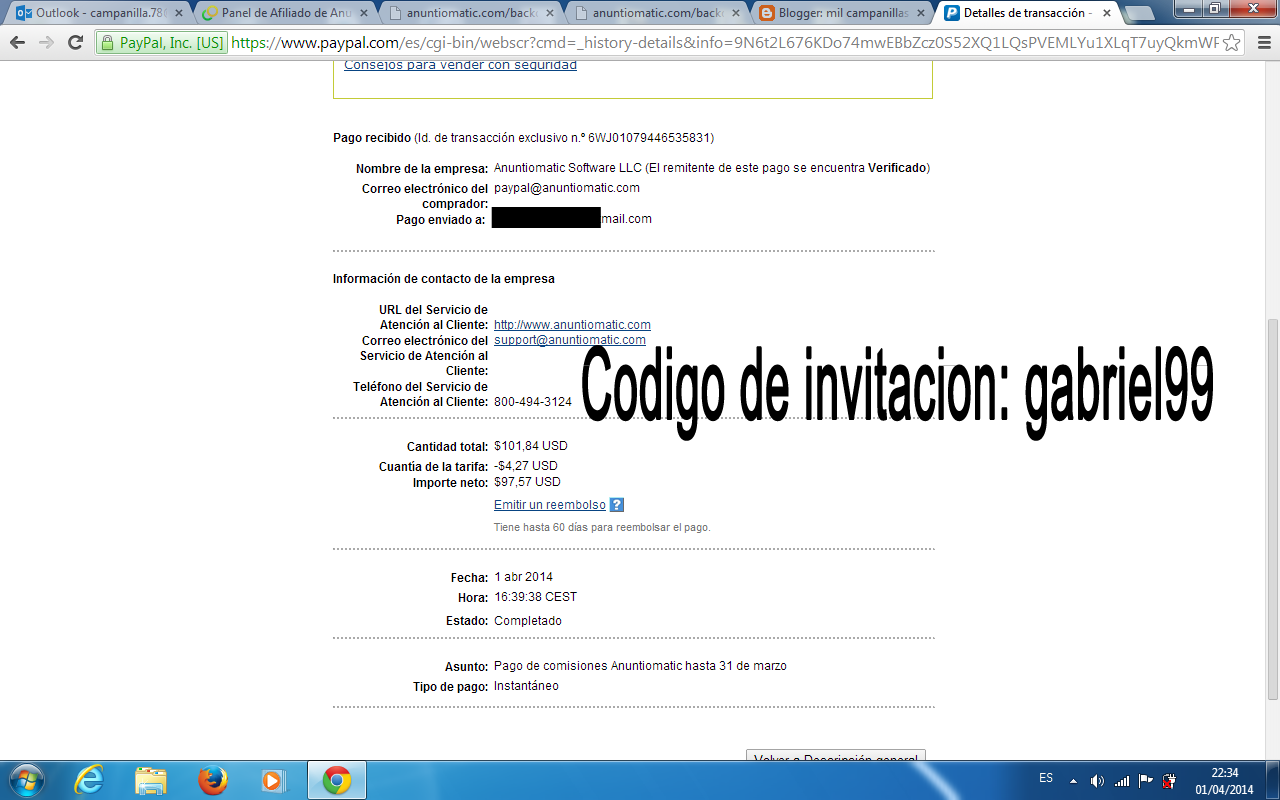Open the Windows Start menu
Screen dimensions: 1280x800
click(25, 780)
